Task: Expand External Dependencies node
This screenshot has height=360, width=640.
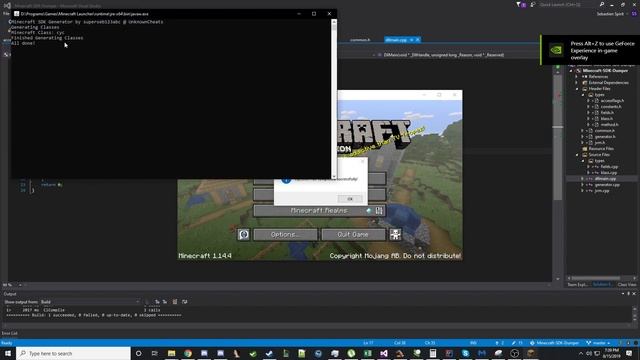Action: tap(577, 82)
